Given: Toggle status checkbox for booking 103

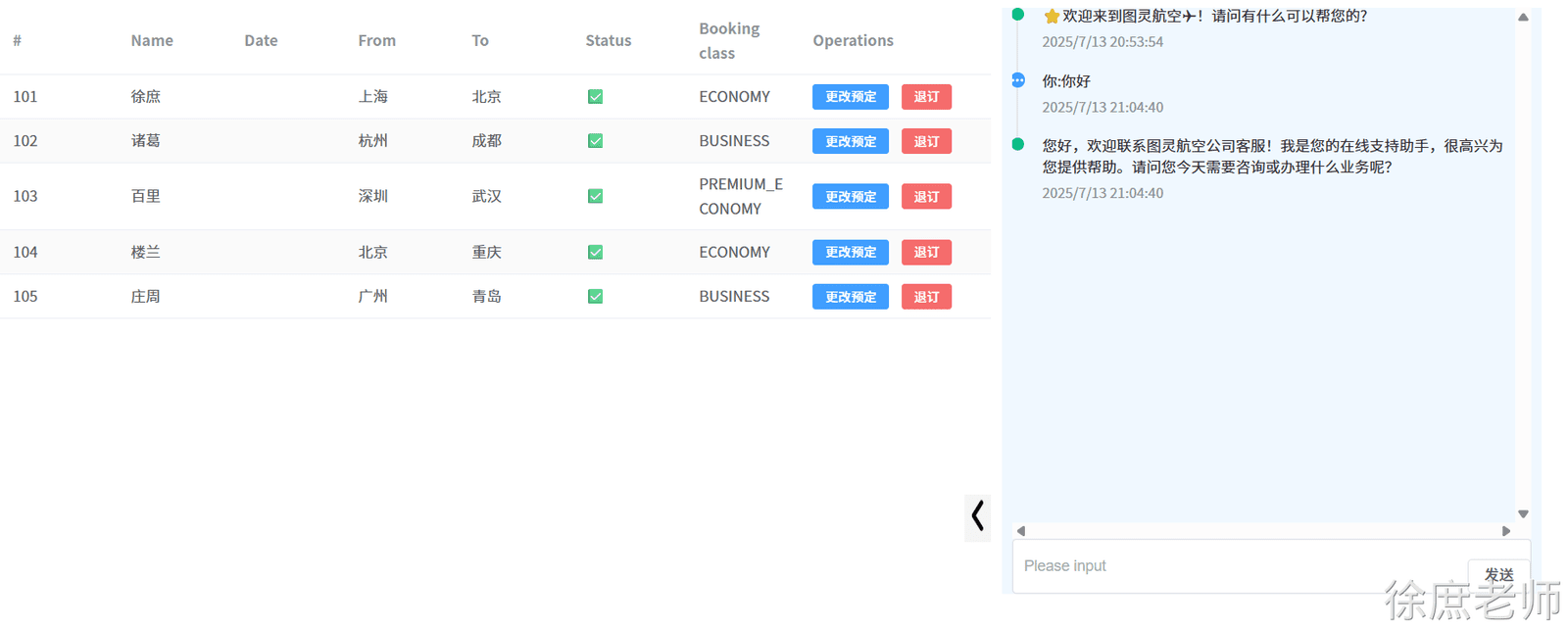Looking at the screenshot, I should click(x=595, y=196).
